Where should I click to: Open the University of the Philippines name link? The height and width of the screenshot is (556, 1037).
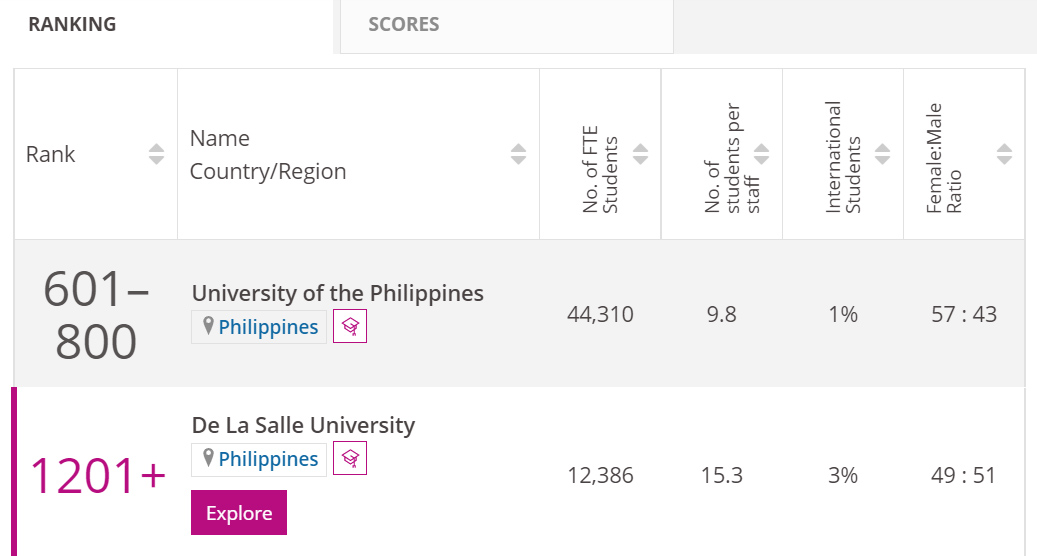(337, 293)
